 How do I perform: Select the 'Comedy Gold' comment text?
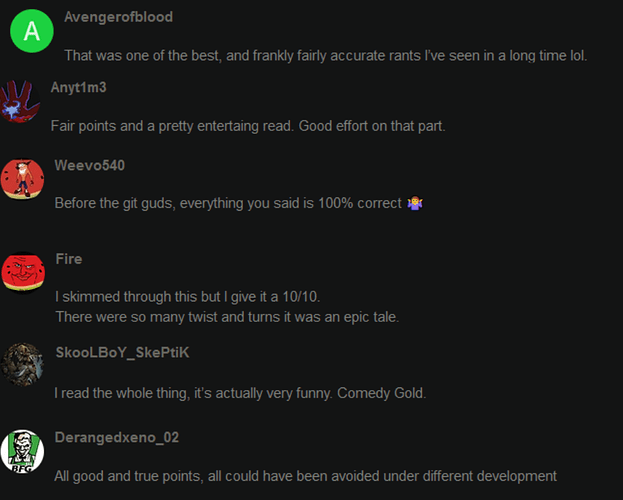[240, 393]
